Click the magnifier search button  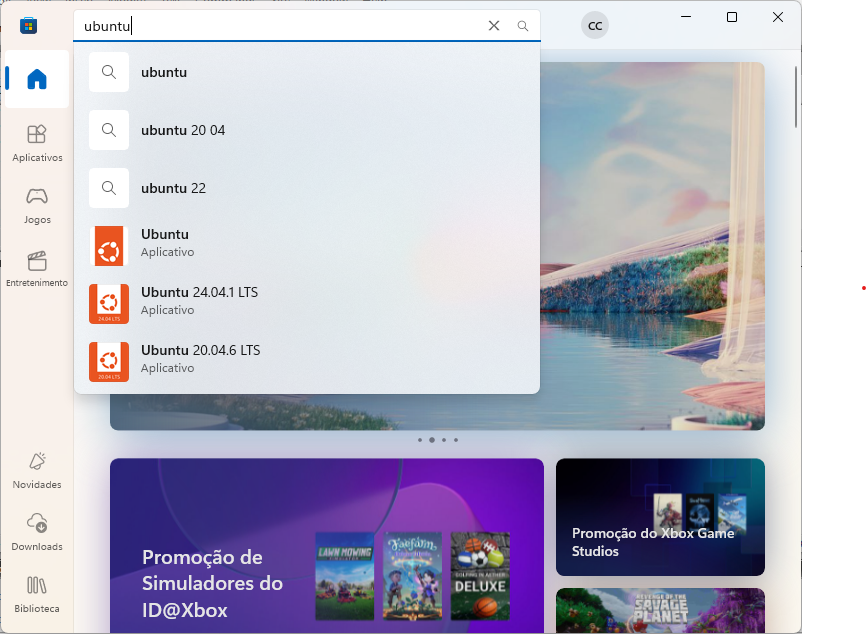pyautogui.click(x=522, y=26)
